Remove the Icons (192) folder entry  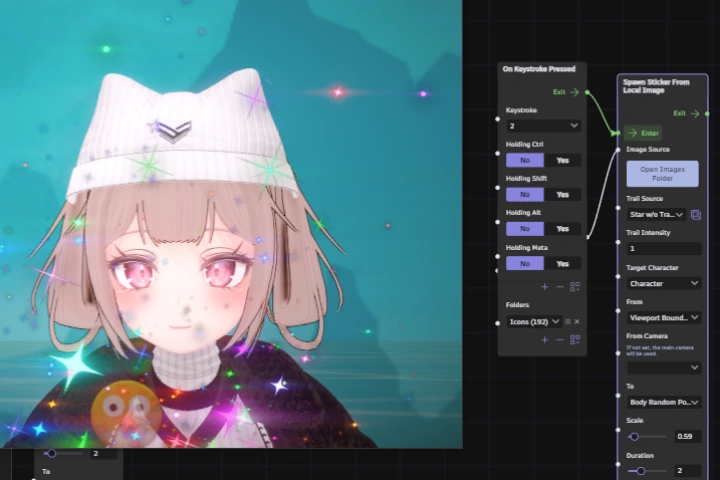pyautogui.click(x=577, y=321)
